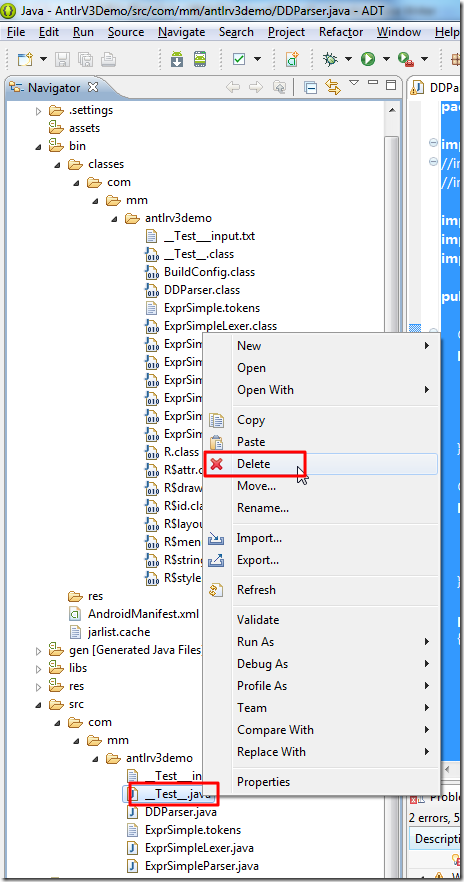Image resolution: width=464 pixels, height=882 pixels.
Task: Open the Android SDK Manager icon
Action: (177, 58)
